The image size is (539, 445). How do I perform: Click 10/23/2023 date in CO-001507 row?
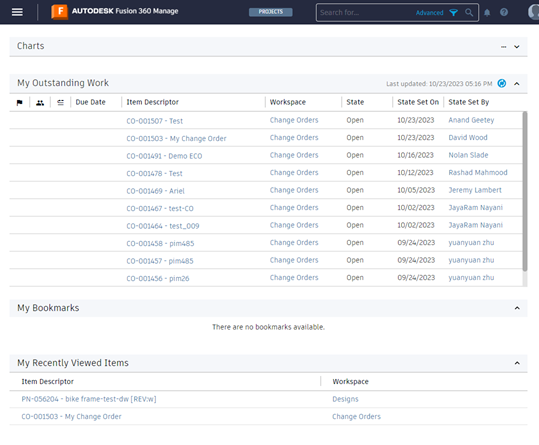(416, 120)
